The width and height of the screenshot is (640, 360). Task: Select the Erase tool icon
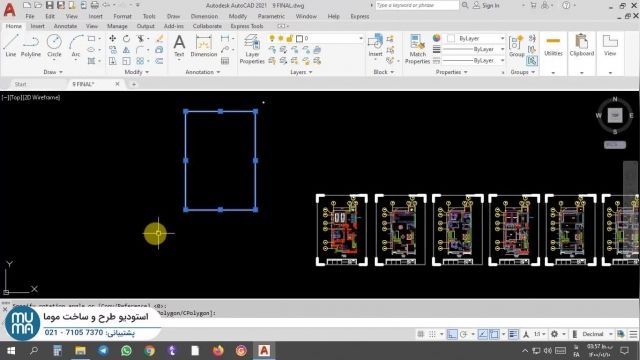[160, 38]
